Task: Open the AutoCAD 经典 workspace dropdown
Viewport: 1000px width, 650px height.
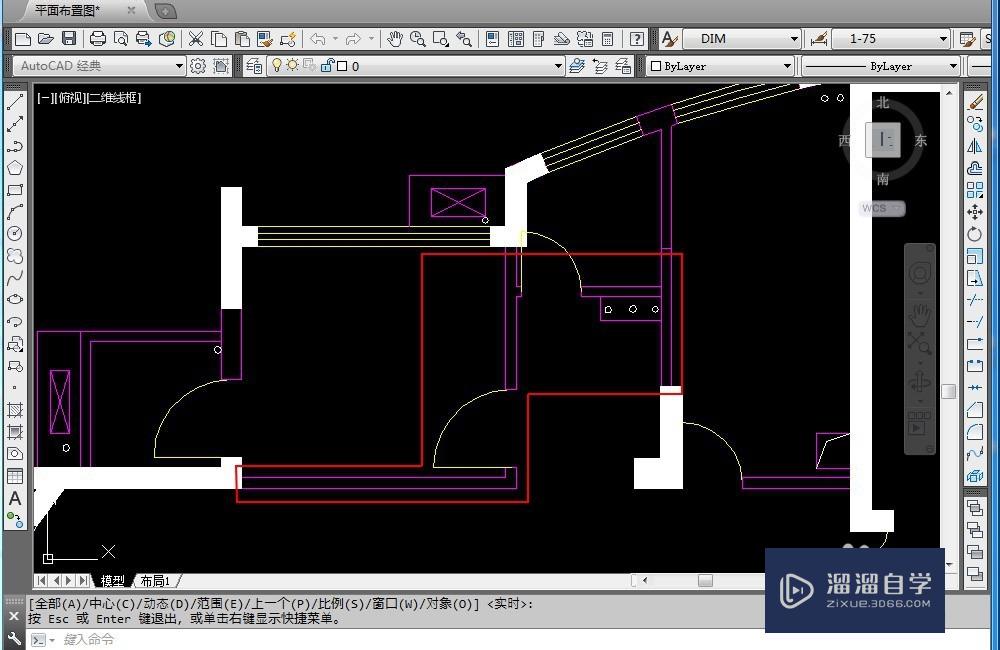Action: point(98,66)
